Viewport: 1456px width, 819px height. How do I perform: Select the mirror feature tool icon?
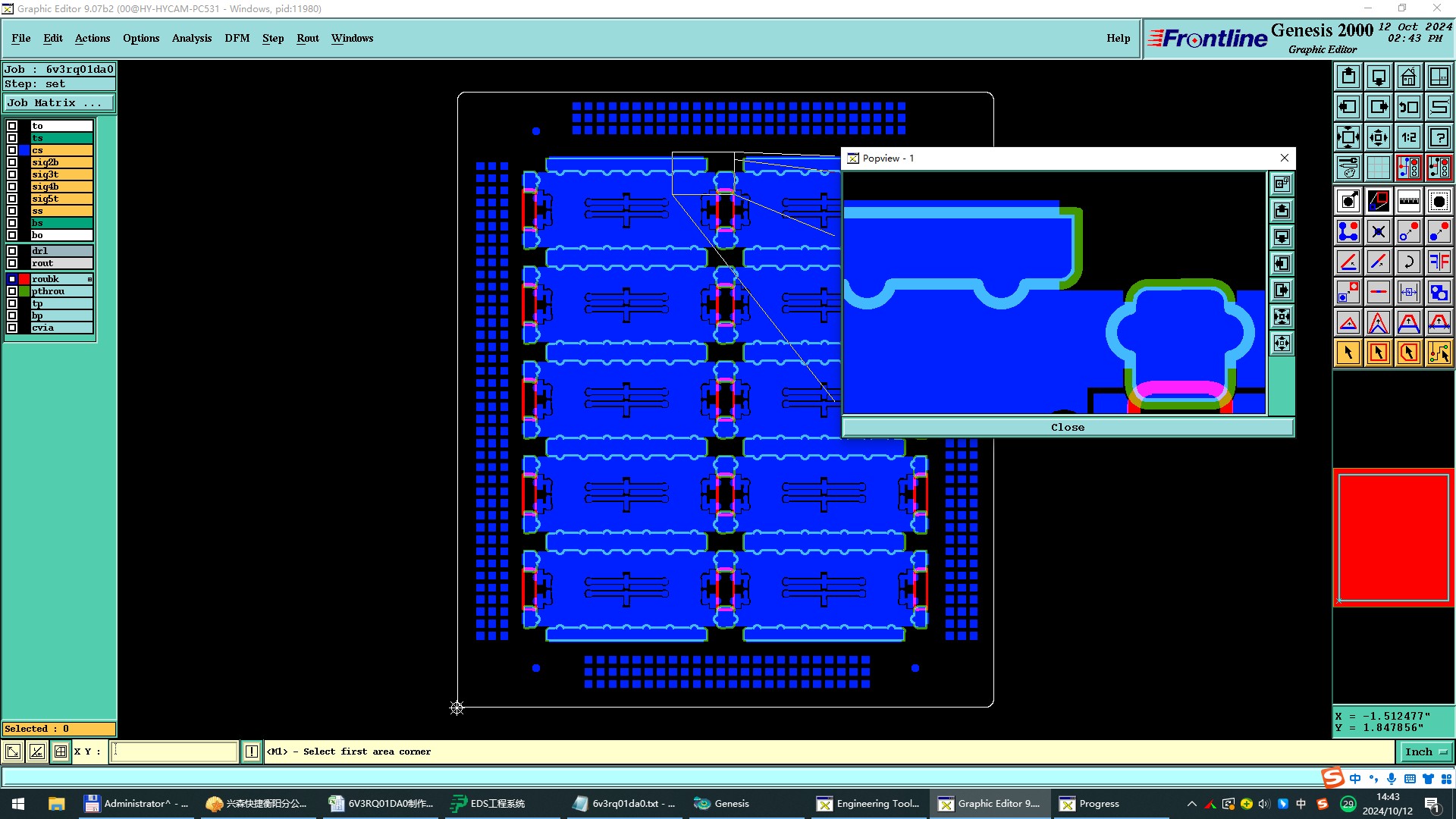(1439, 262)
